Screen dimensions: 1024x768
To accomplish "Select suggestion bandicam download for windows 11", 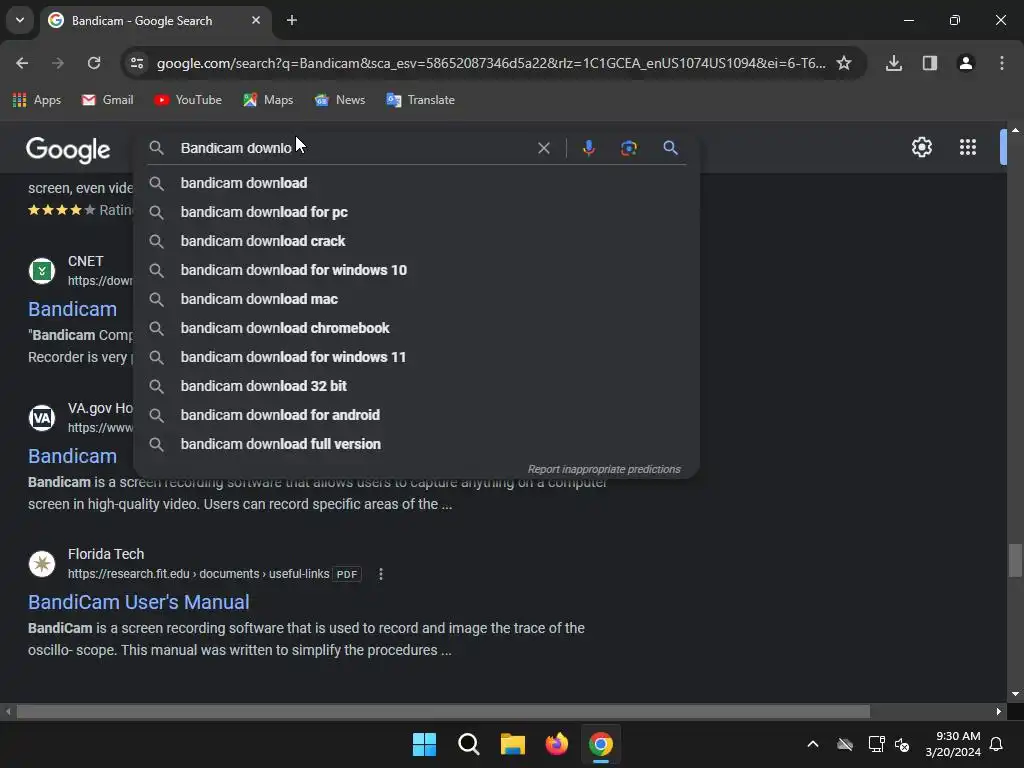I will pos(416,357).
